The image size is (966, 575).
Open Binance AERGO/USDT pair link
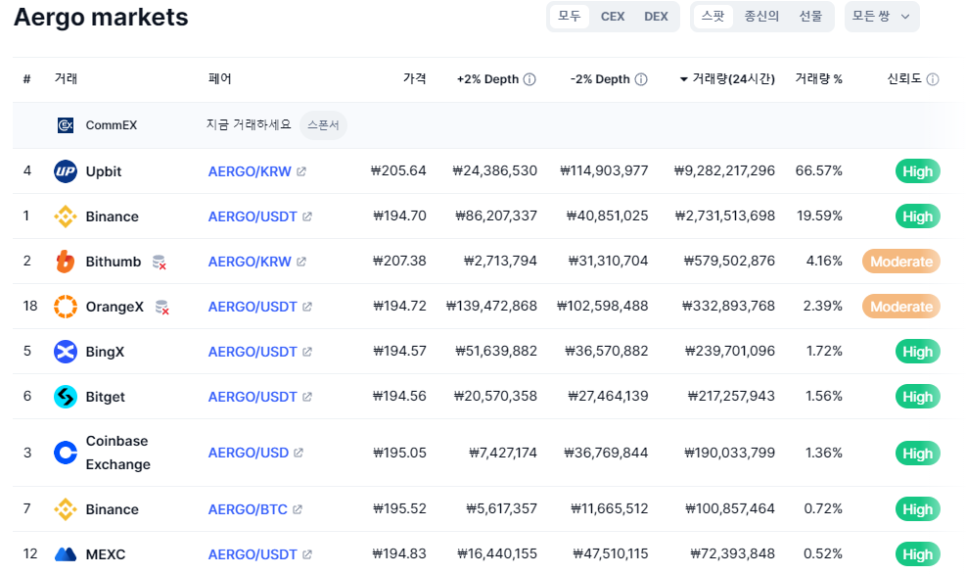(253, 216)
